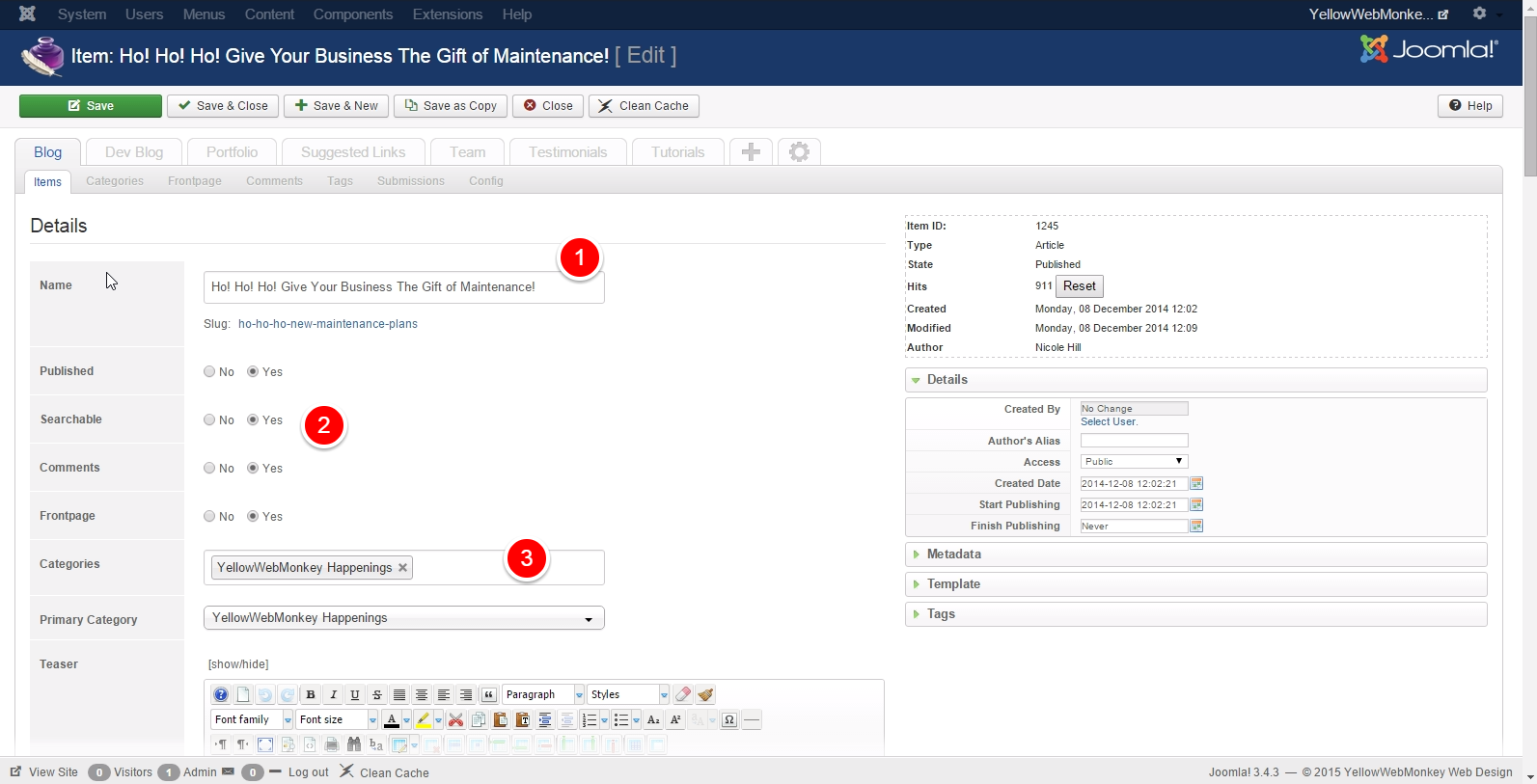This screenshot has height=784, width=1537.
Task: Apply justify full alignment
Action: click(399, 694)
